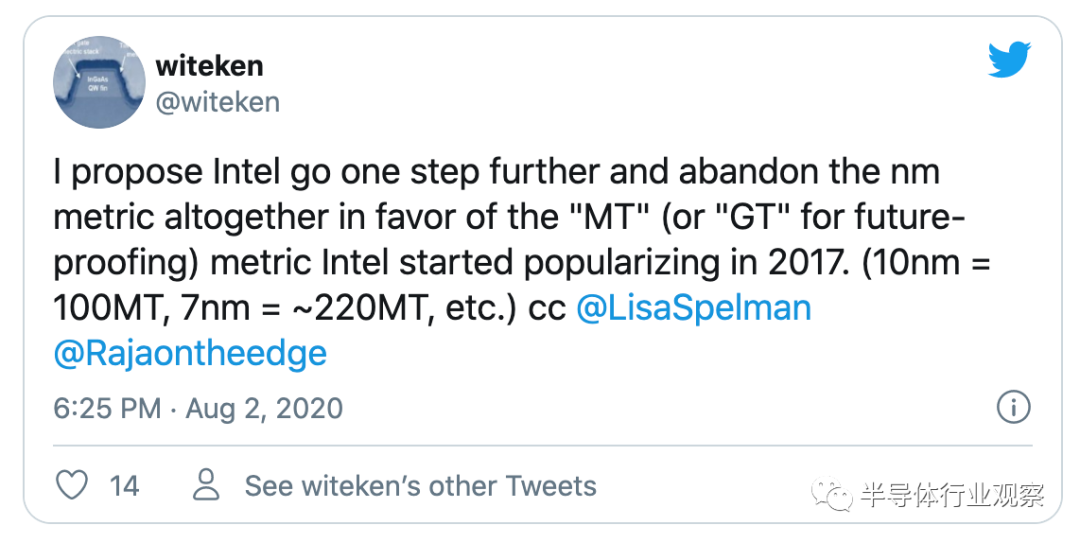Screen dimensions: 1080x543
Task: Click the WeChat watermark logo
Action: (x=832, y=493)
